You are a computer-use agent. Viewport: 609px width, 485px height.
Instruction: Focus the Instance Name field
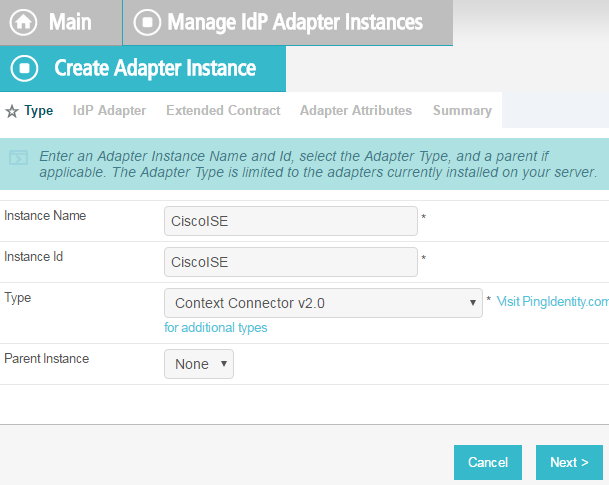coord(291,221)
